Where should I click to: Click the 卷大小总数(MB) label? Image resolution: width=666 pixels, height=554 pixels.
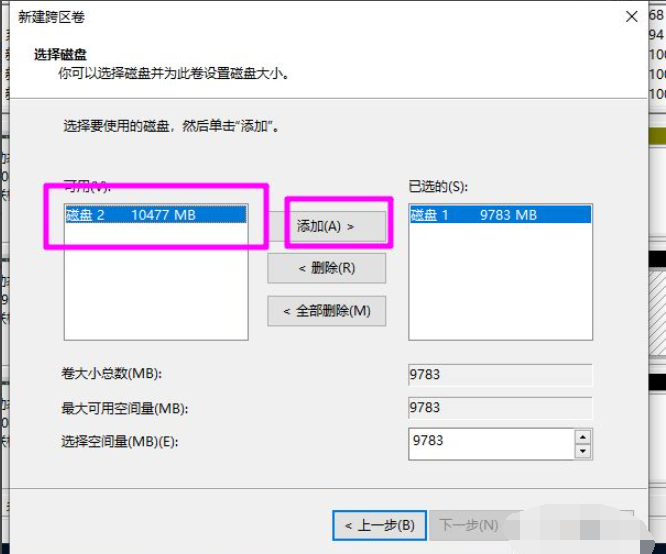111,375
